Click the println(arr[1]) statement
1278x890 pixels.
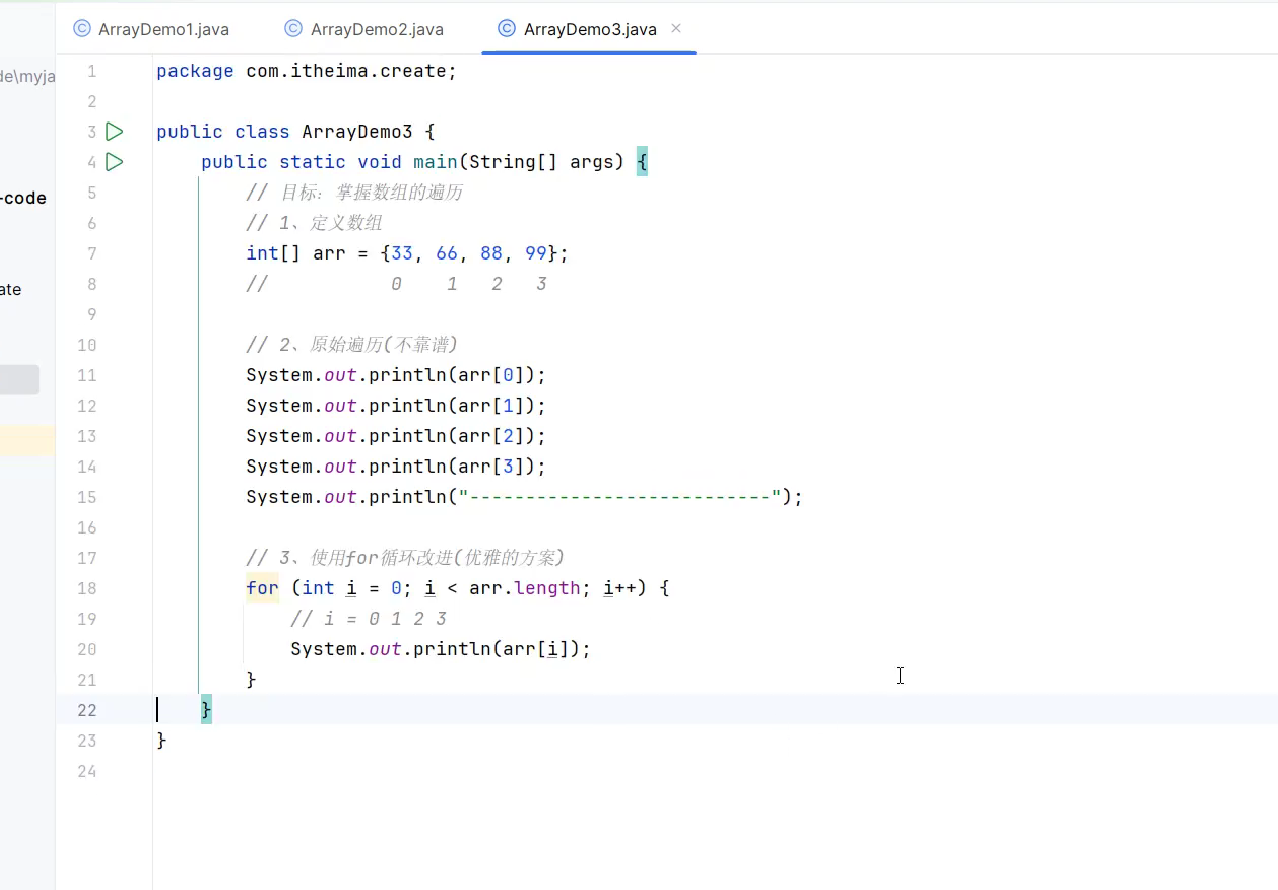(396, 406)
